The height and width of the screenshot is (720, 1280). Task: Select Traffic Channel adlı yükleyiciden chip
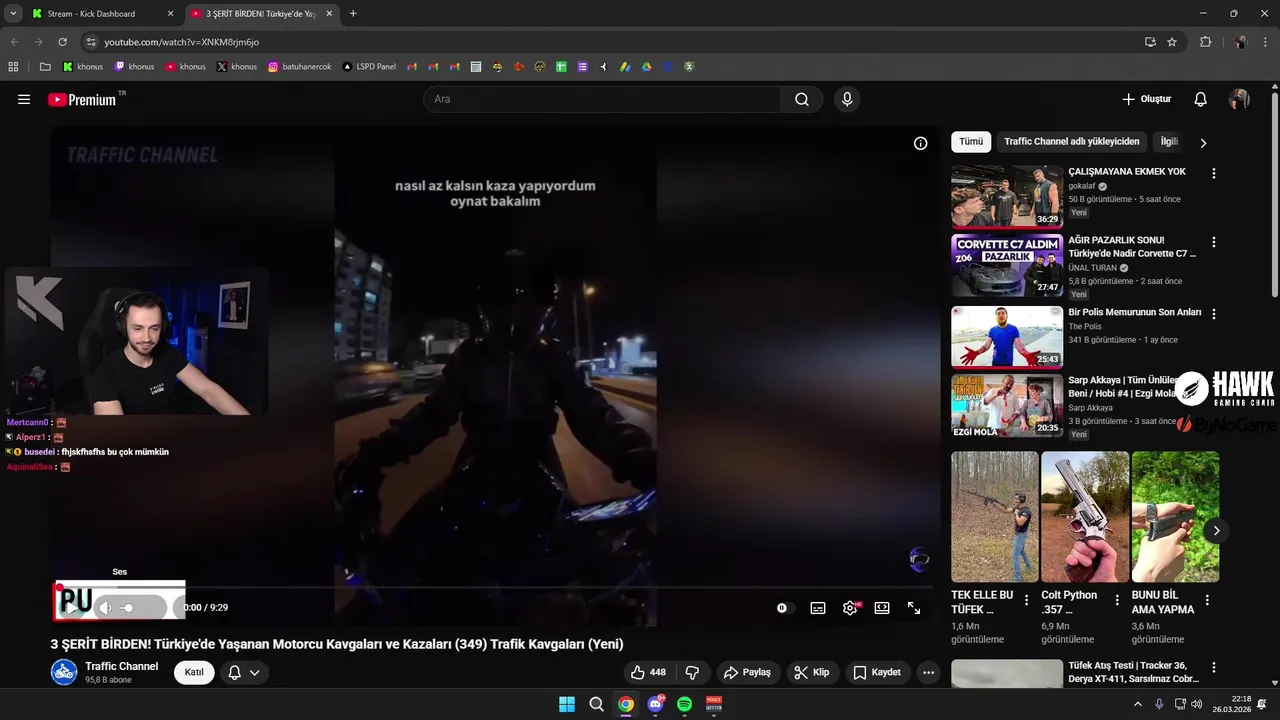1072,142
